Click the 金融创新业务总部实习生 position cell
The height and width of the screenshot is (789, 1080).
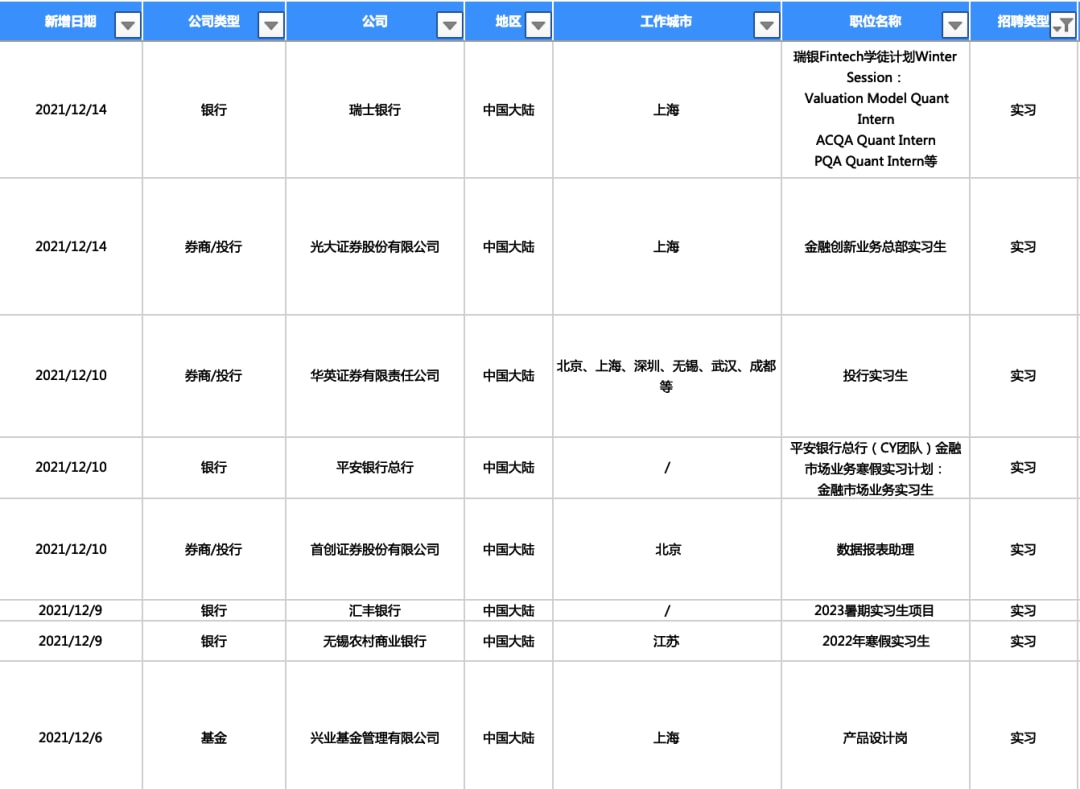875,246
